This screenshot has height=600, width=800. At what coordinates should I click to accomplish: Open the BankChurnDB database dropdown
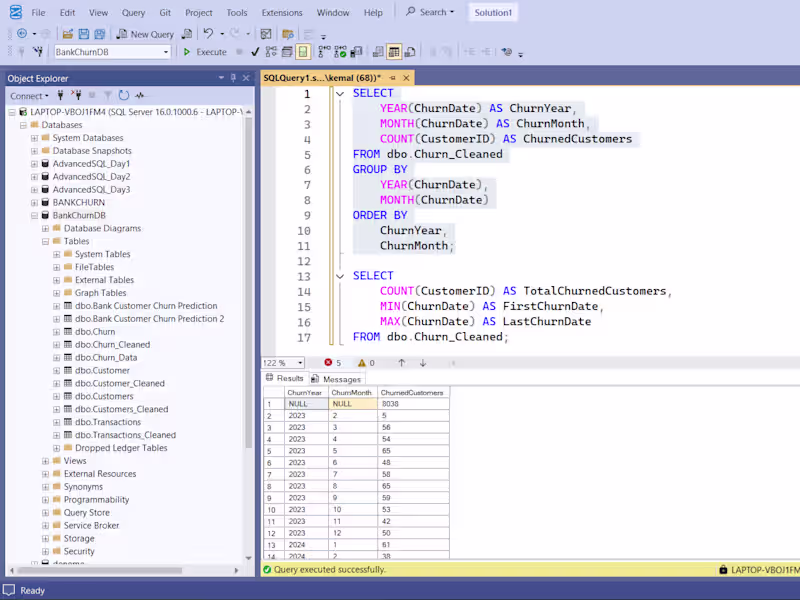(166, 52)
